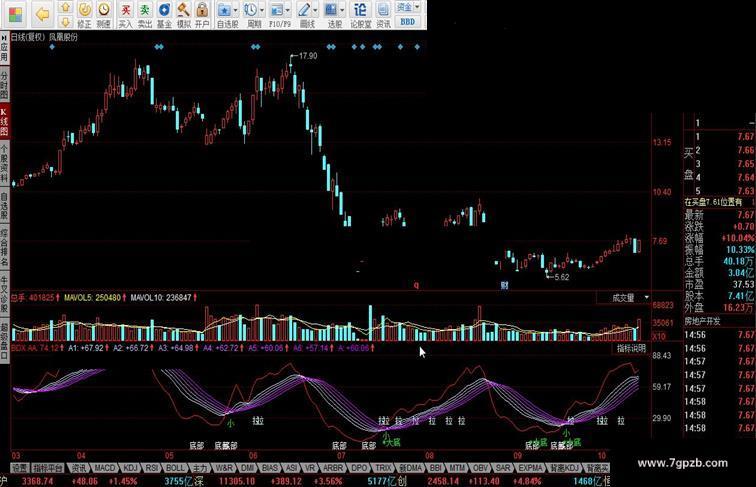This screenshot has height=487, width=756.
Task: Open the 资金 dropdown in toolbar
Action: [408, 7]
